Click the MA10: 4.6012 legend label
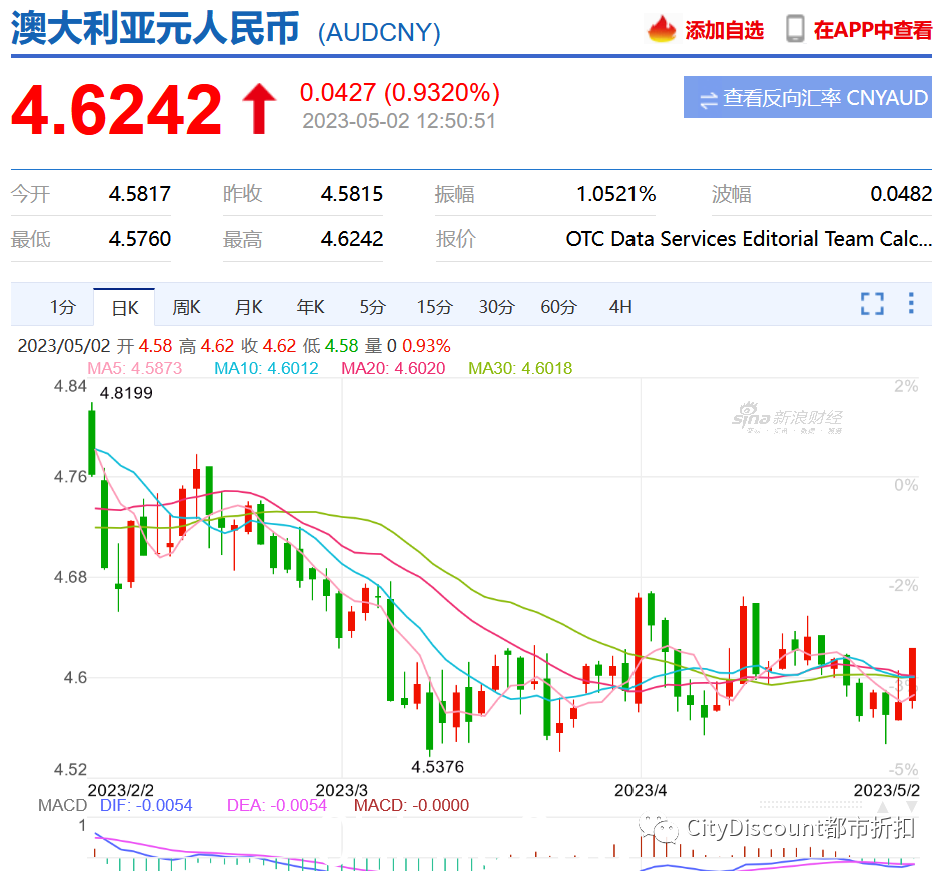The image size is (946, 871). [x=266, y=369]
